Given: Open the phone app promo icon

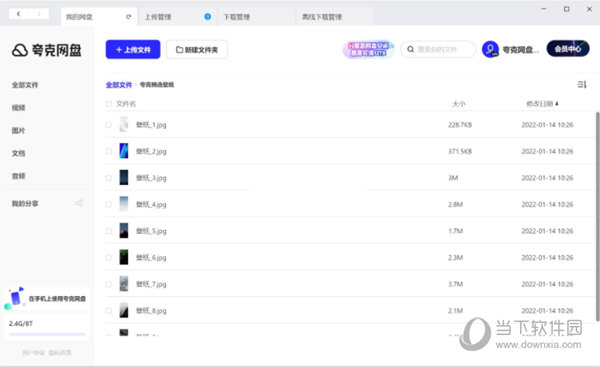Looking at the screenshot, I should click(x=15, y=298).
